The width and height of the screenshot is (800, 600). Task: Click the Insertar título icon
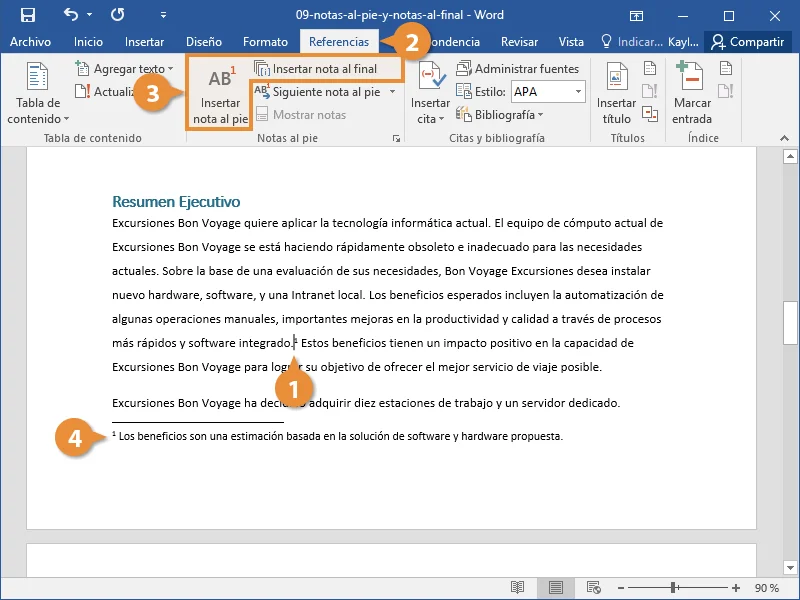pyautogui.click(x=616, y=93)
